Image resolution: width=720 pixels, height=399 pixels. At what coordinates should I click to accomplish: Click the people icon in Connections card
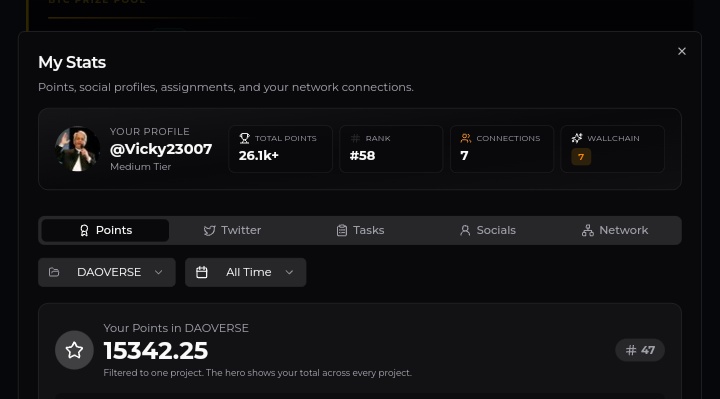point(466,138)
